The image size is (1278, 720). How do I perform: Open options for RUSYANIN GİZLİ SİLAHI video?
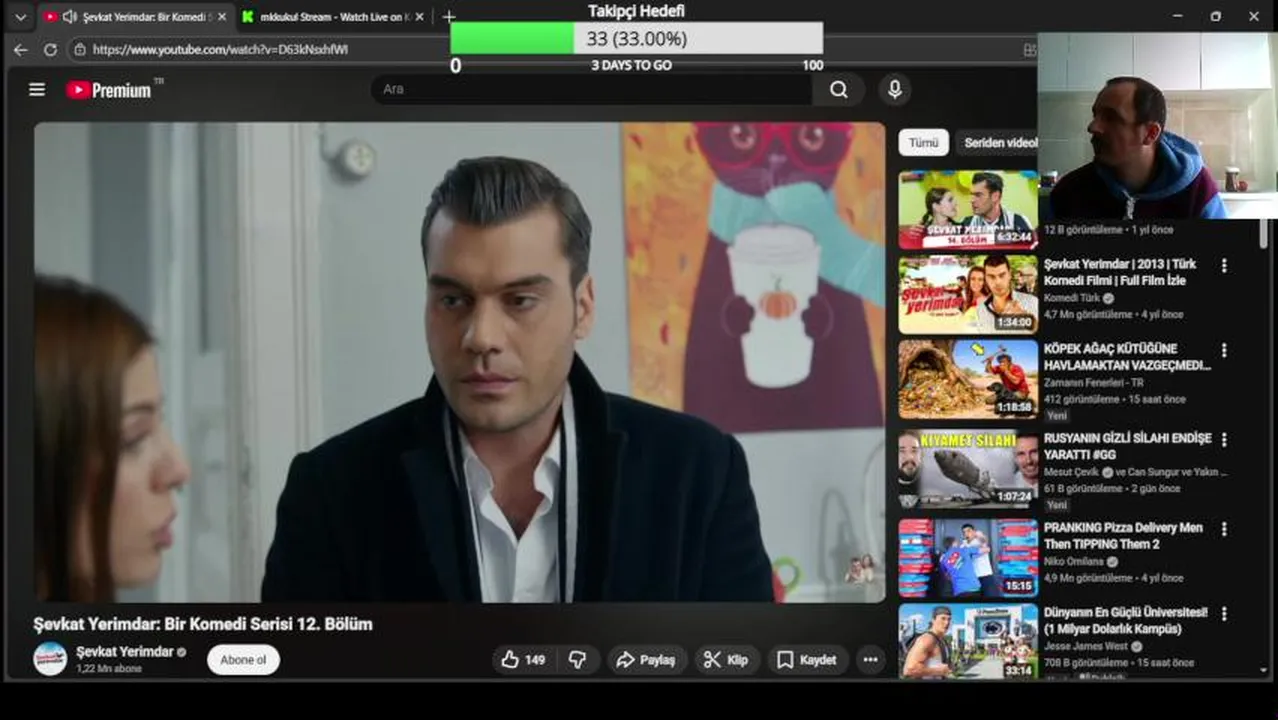[x=1224, y=440]
